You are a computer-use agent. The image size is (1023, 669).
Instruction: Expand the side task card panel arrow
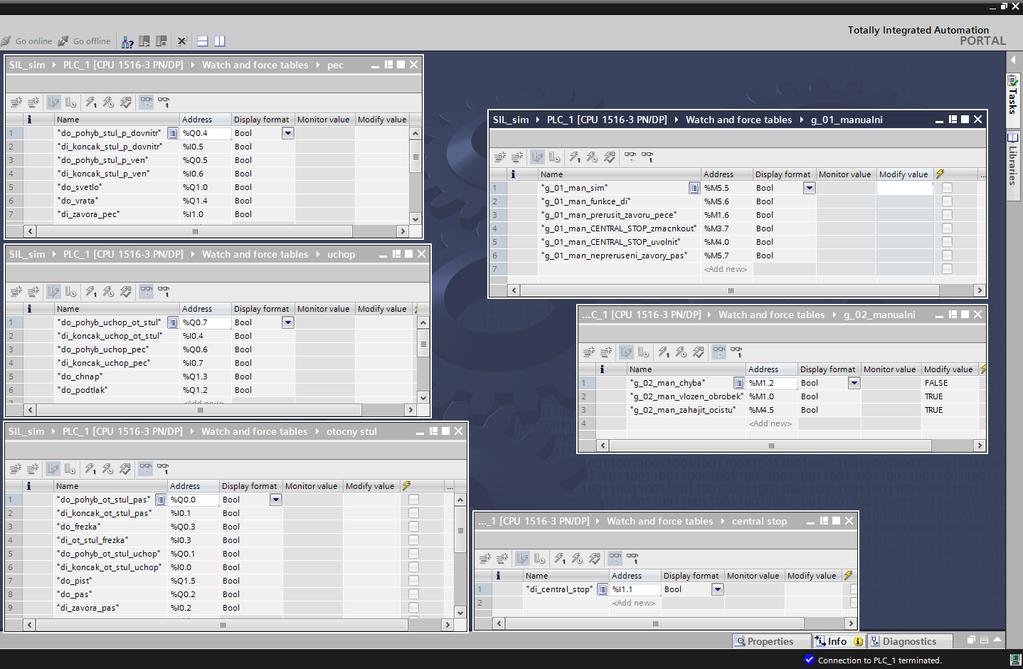click(x=1013, y=60)
